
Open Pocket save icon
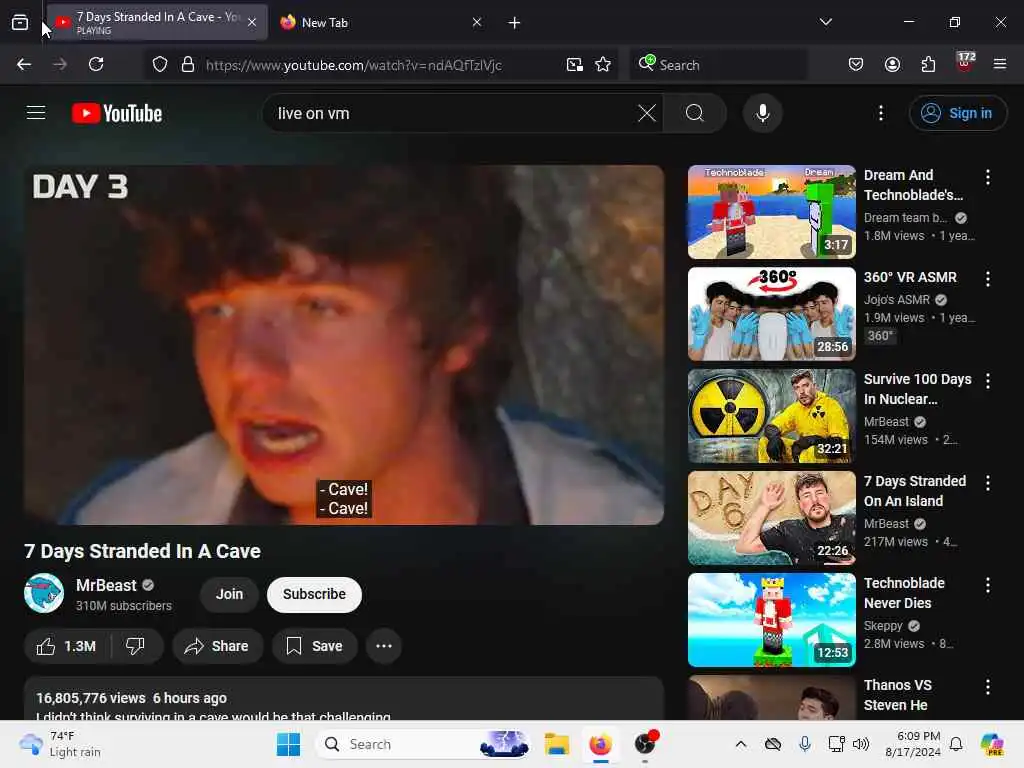coord(856,64)
